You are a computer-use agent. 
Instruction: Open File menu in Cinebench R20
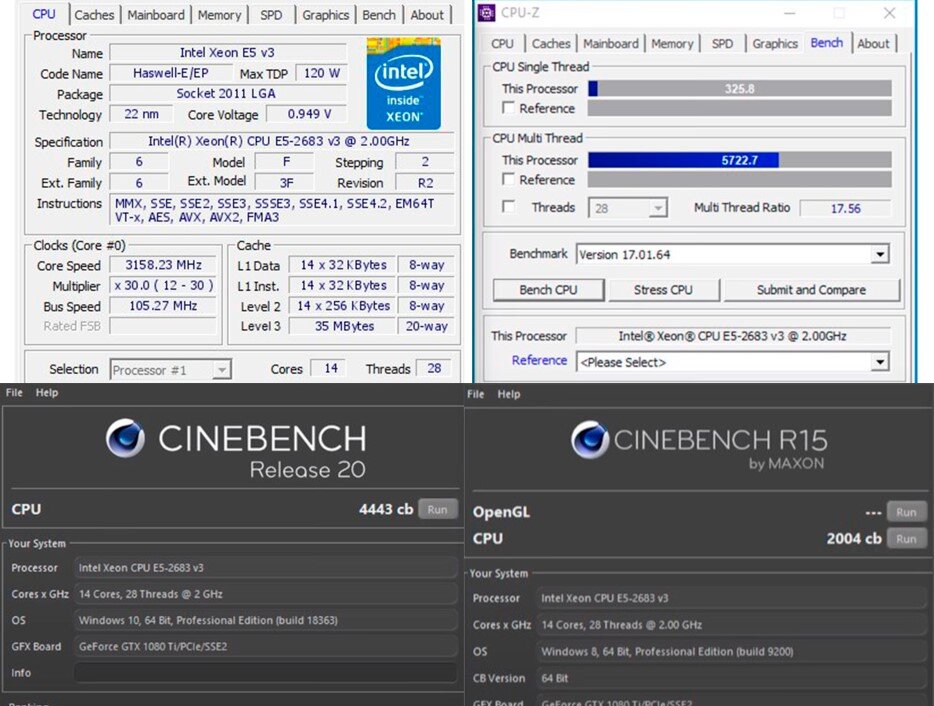(14, 393)
